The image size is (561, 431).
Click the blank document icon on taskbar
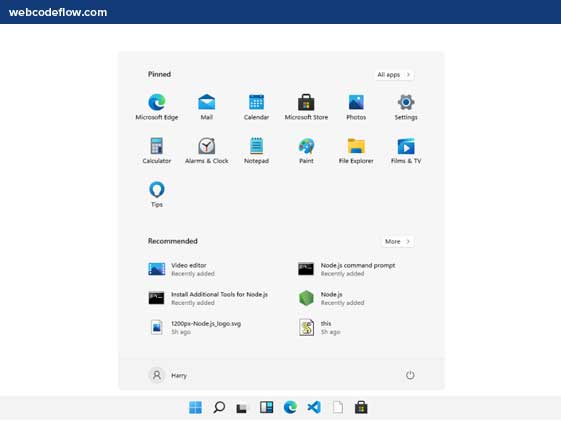(x=337, y=407)
